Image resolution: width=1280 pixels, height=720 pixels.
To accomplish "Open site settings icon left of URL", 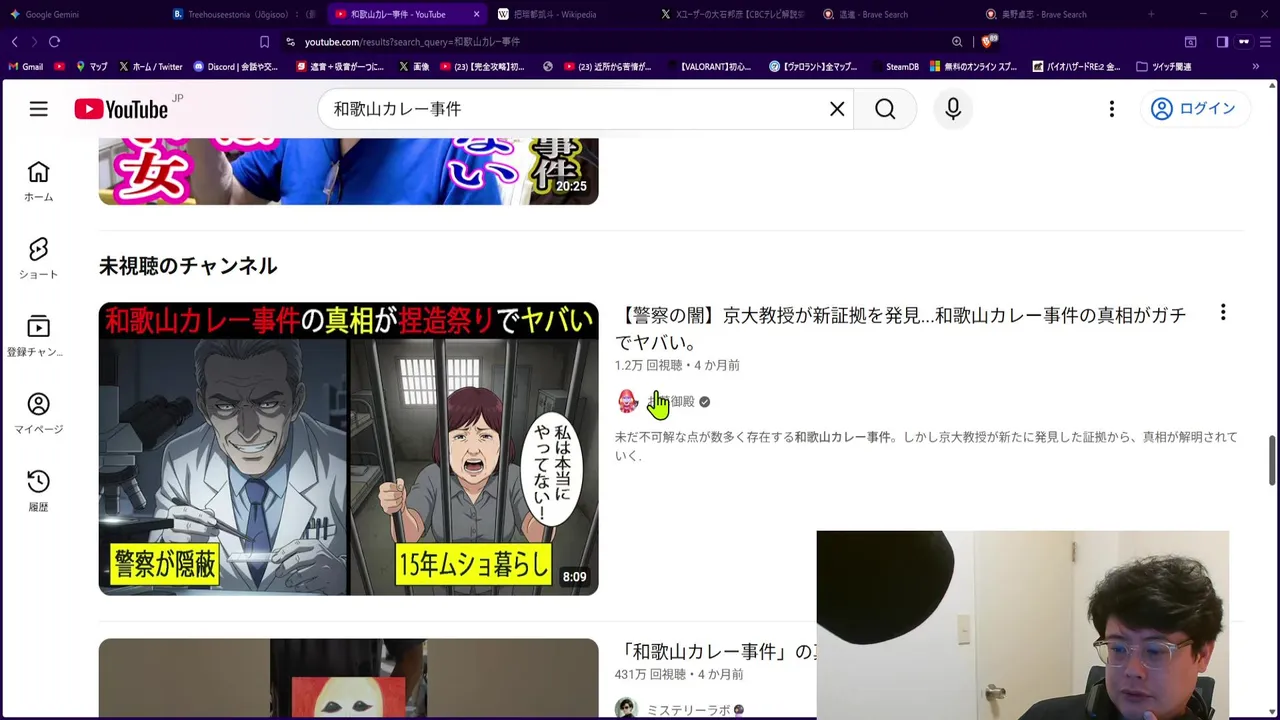I will click(290, 42).
